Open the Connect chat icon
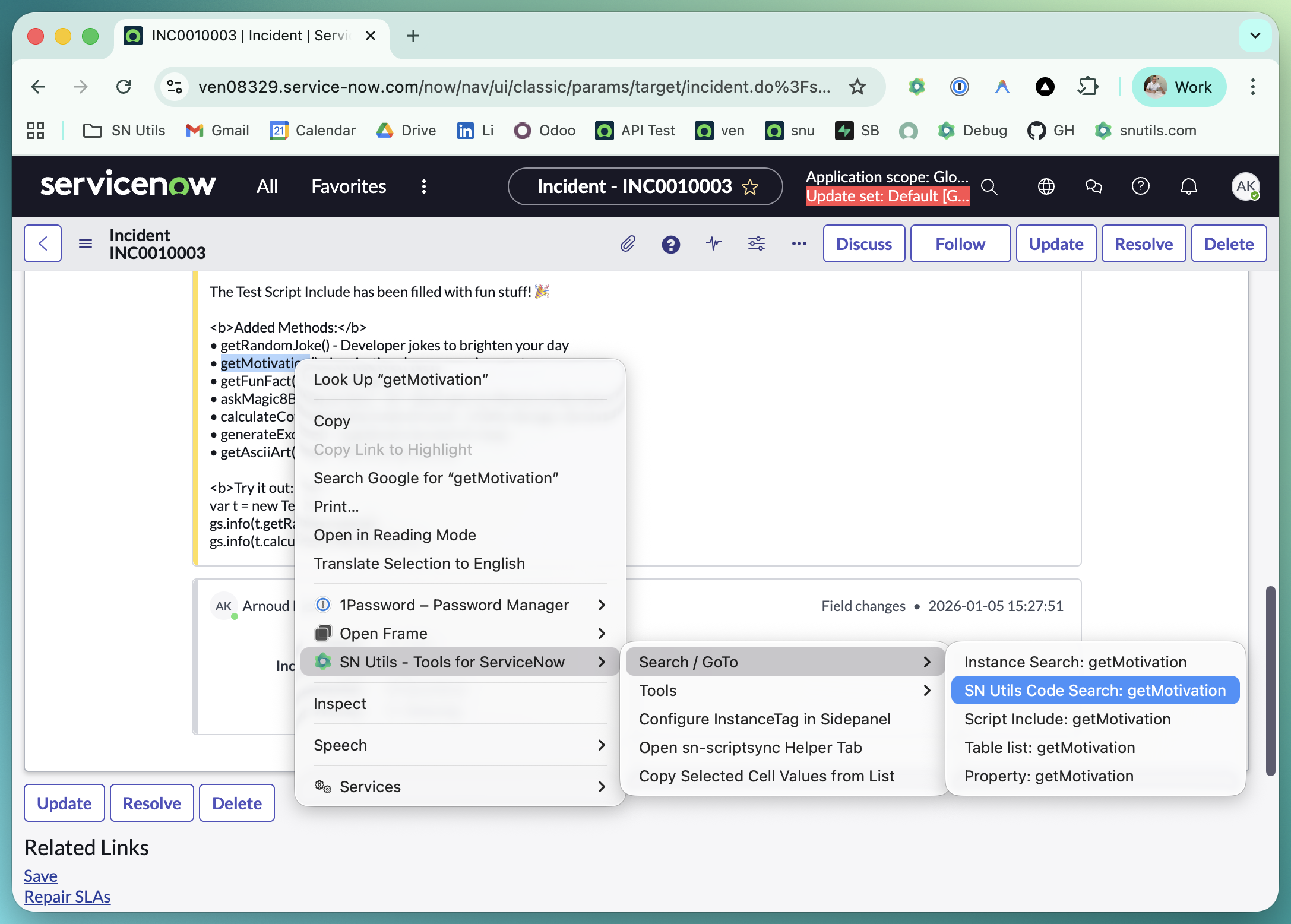Screen dimensions: 1291x924 tap(1093, 186)
